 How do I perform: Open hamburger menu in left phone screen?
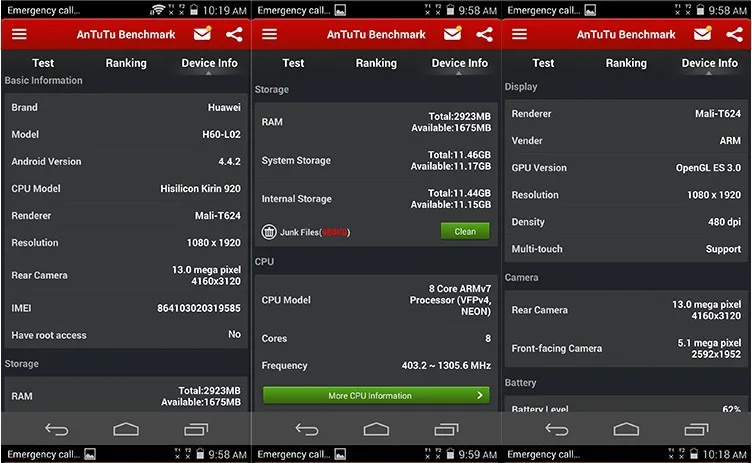pos(19,34)
